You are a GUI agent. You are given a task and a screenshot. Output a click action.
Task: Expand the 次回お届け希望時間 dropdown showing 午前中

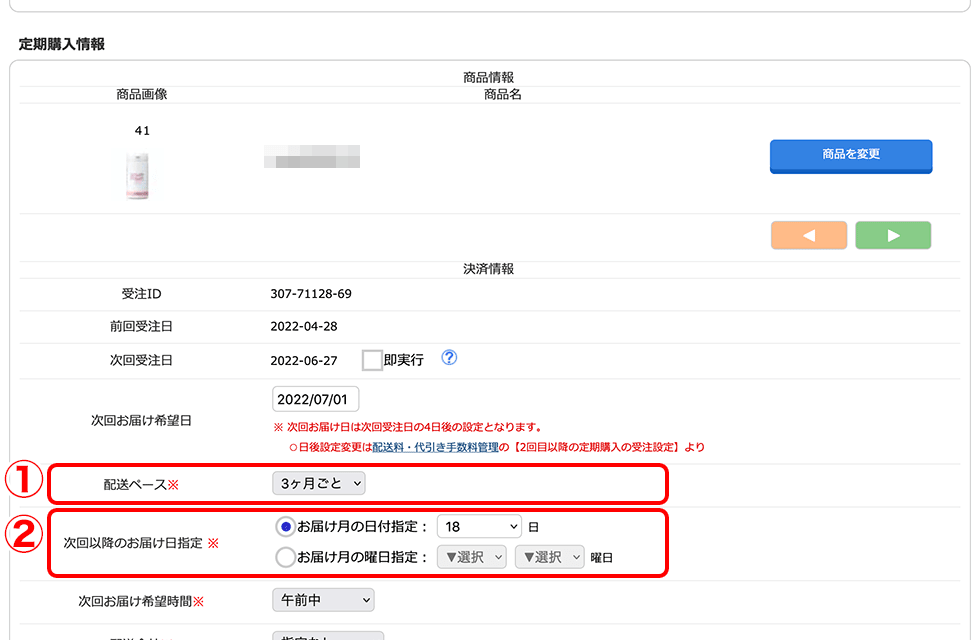pyautogui.click(x=323, y=600)
